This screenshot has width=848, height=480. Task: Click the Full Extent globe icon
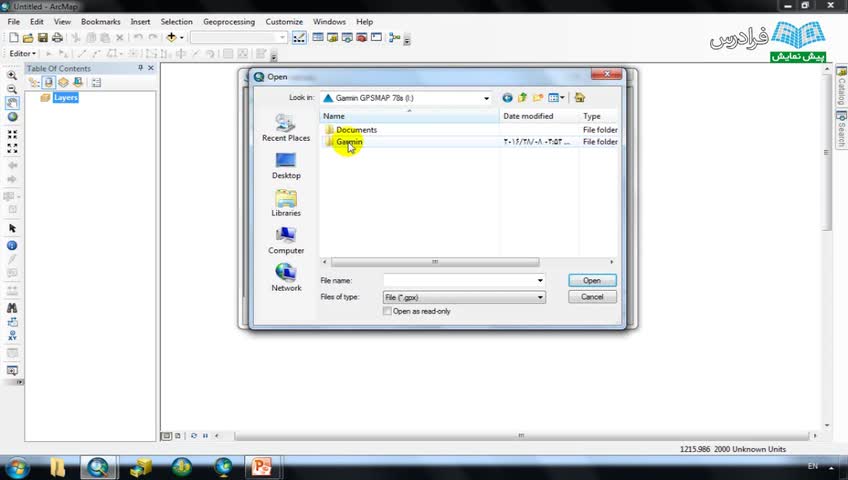12,117
